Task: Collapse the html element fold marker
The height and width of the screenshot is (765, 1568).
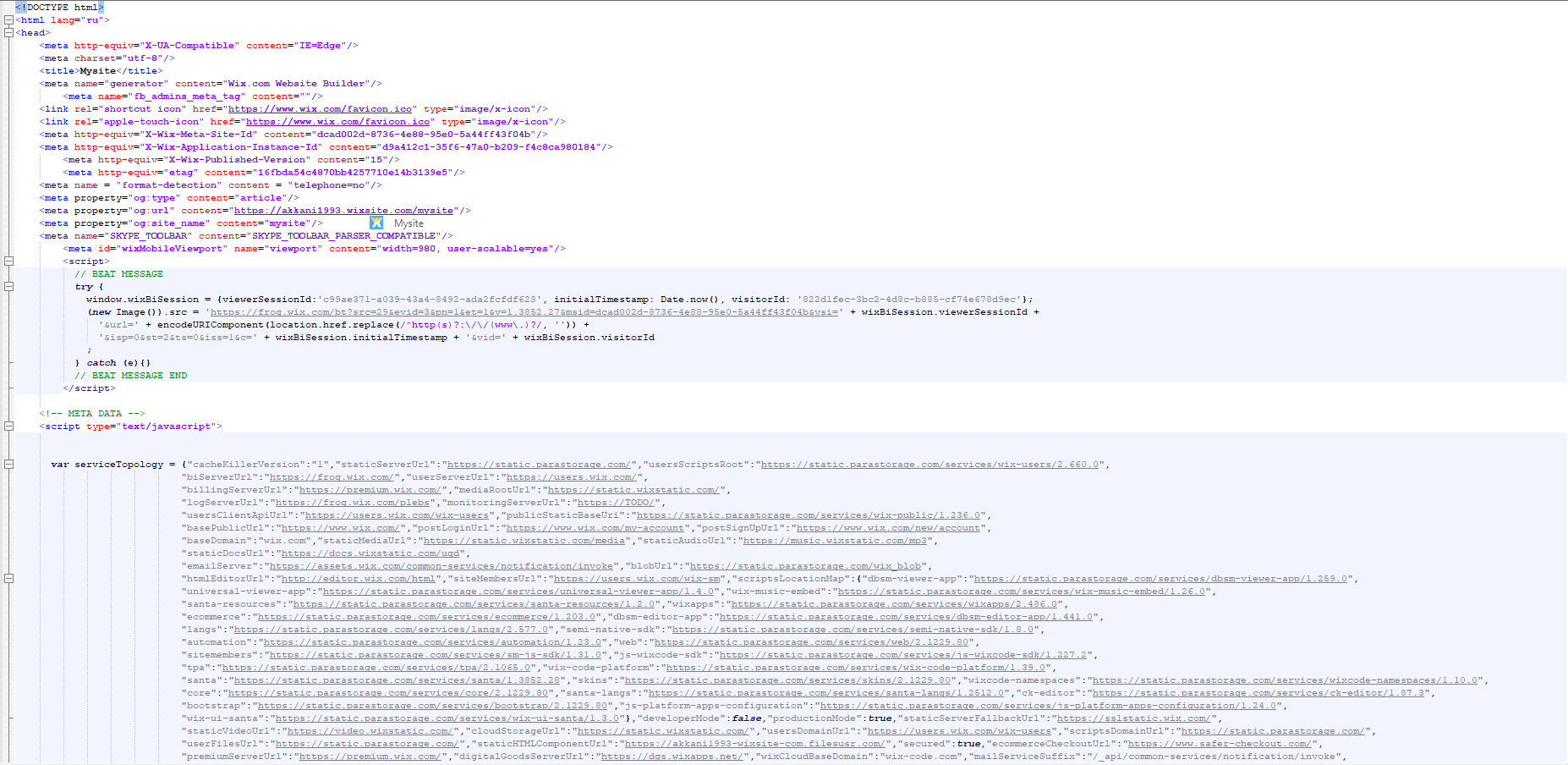Action: pyautogui.click(x=8, y=20)
